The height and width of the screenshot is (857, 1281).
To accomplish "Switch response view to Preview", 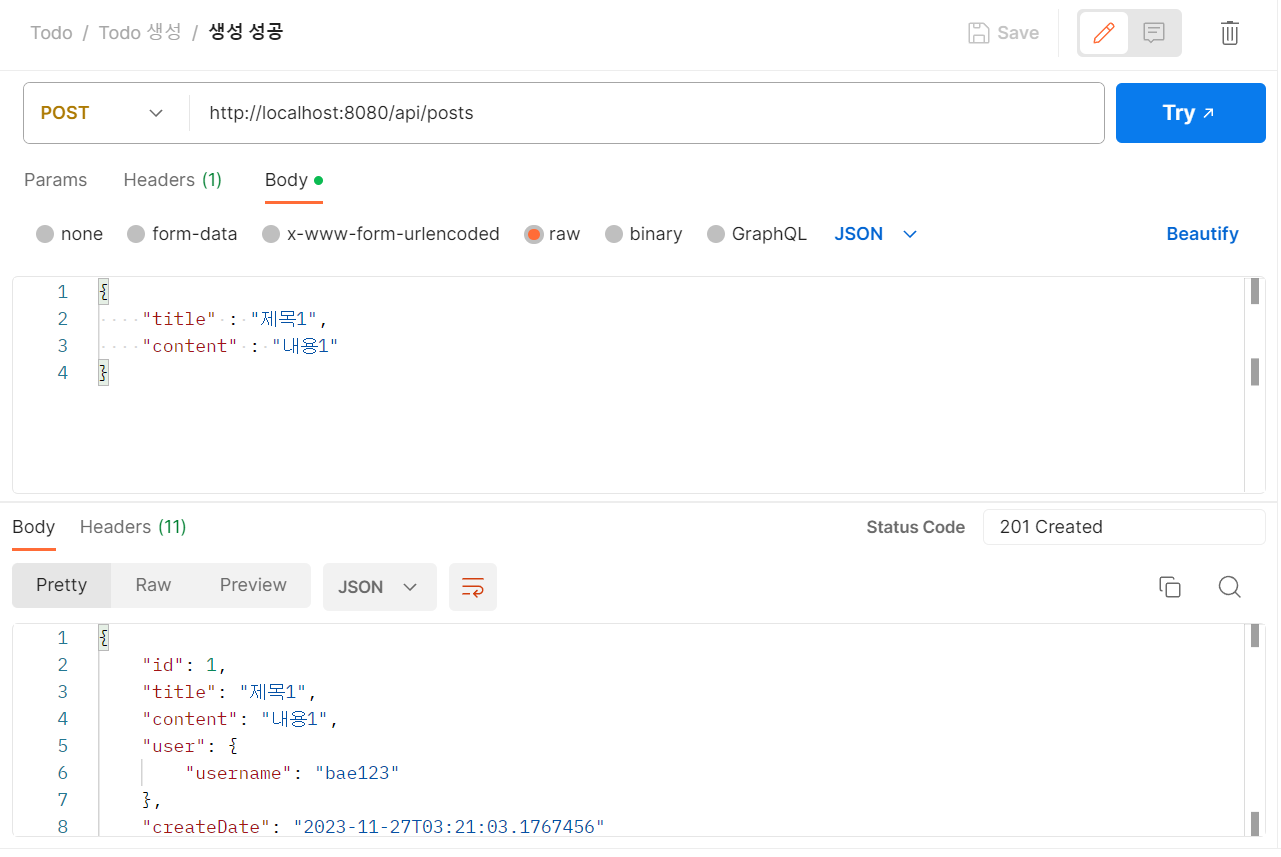I will click(252, 585).
